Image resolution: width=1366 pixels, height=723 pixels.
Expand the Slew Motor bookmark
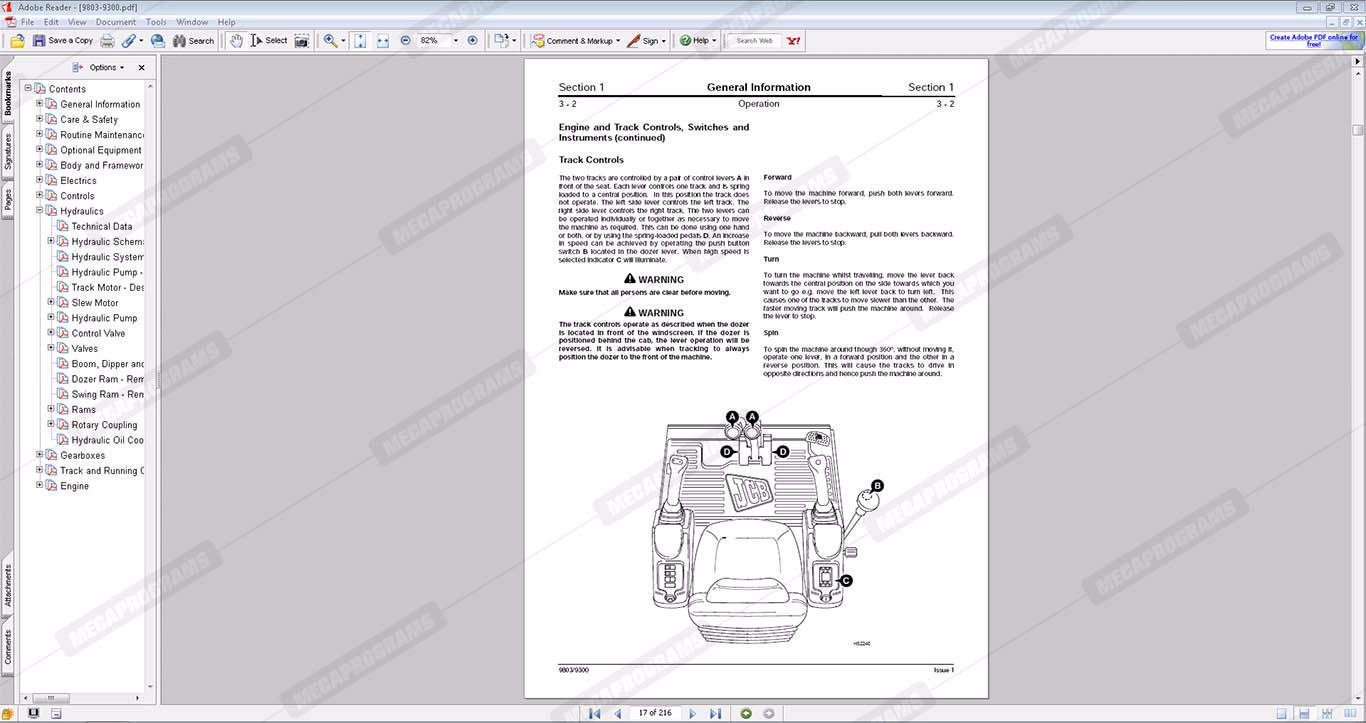click(x=50, y=302)
